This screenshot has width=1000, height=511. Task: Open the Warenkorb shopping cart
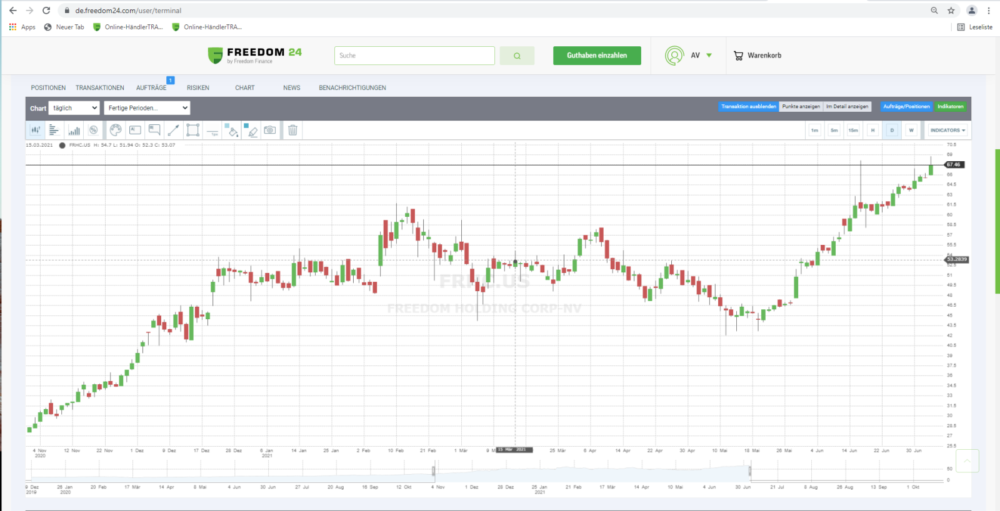(x=757, y=56)
